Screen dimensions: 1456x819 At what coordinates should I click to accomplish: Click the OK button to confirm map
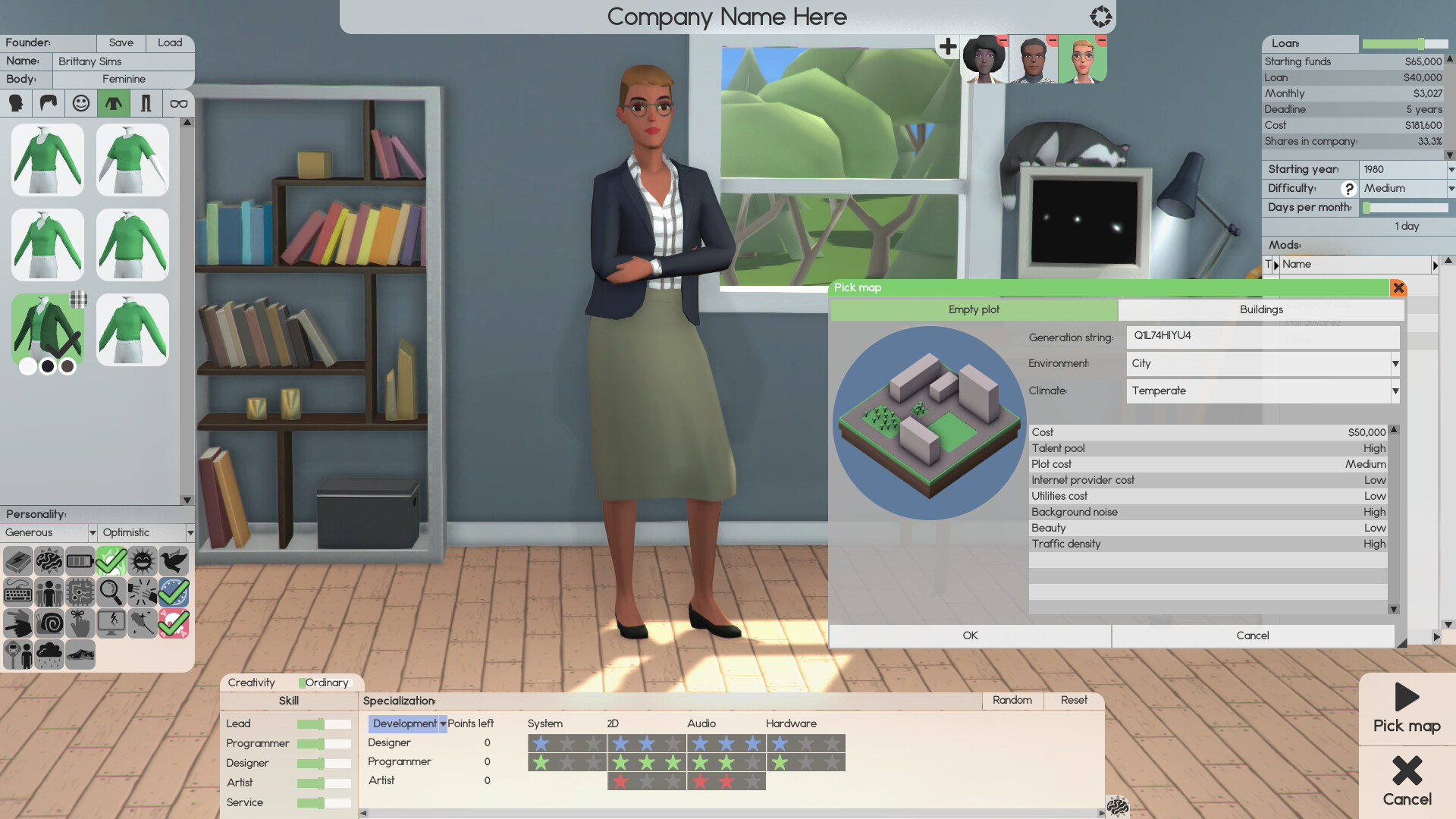970,635
